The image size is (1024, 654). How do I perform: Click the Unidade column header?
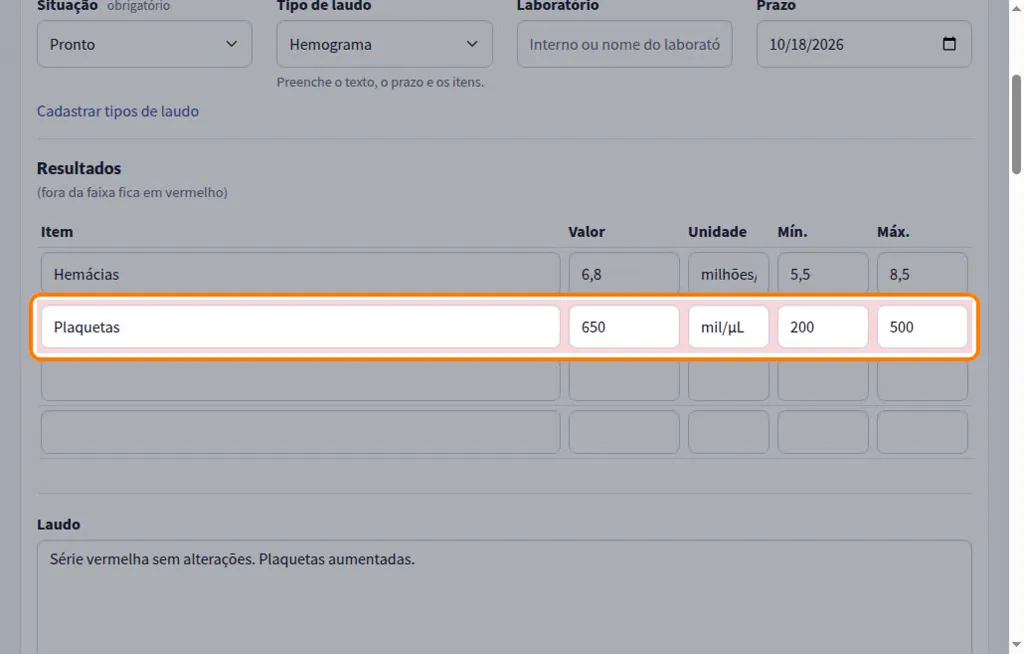point(717,232)
